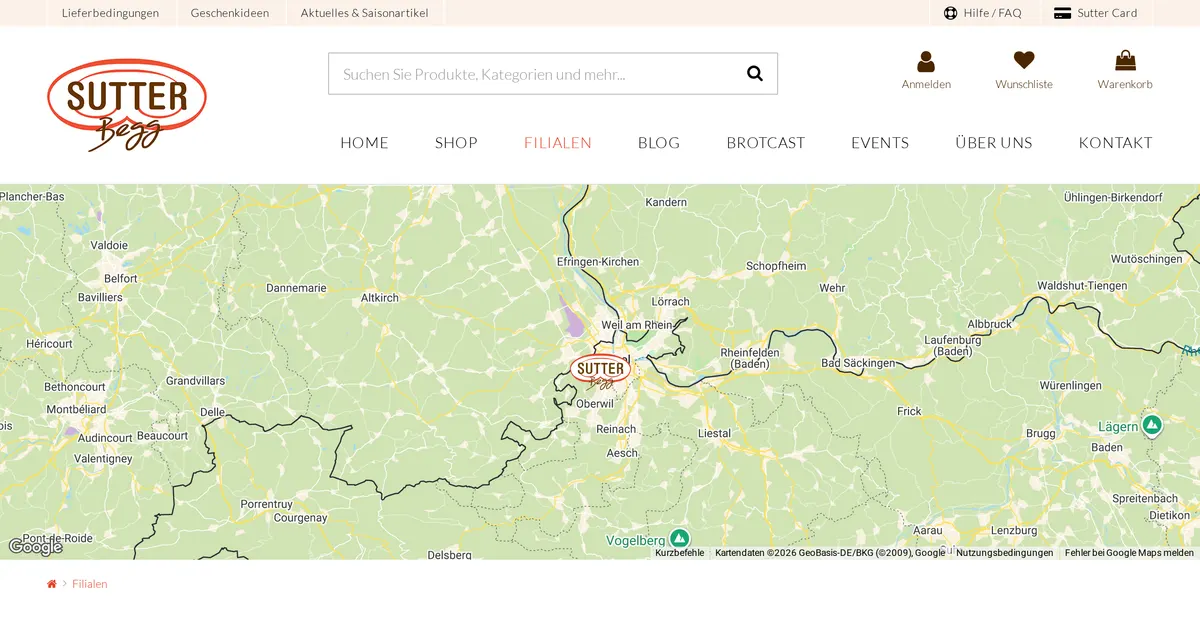Click the Sutter Begg map marker

pos(601,370)
